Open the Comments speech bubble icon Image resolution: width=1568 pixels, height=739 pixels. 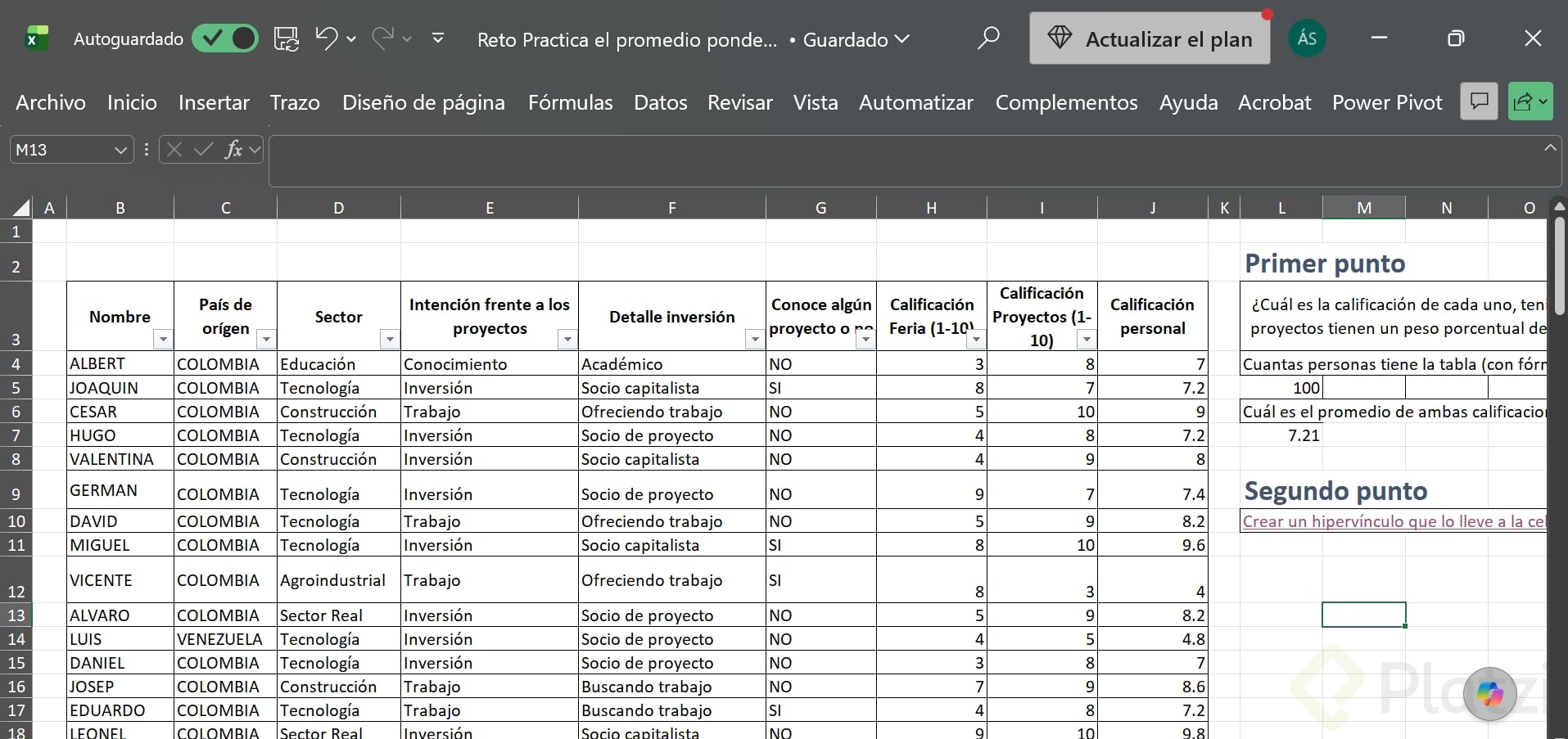pos(1479,101)
